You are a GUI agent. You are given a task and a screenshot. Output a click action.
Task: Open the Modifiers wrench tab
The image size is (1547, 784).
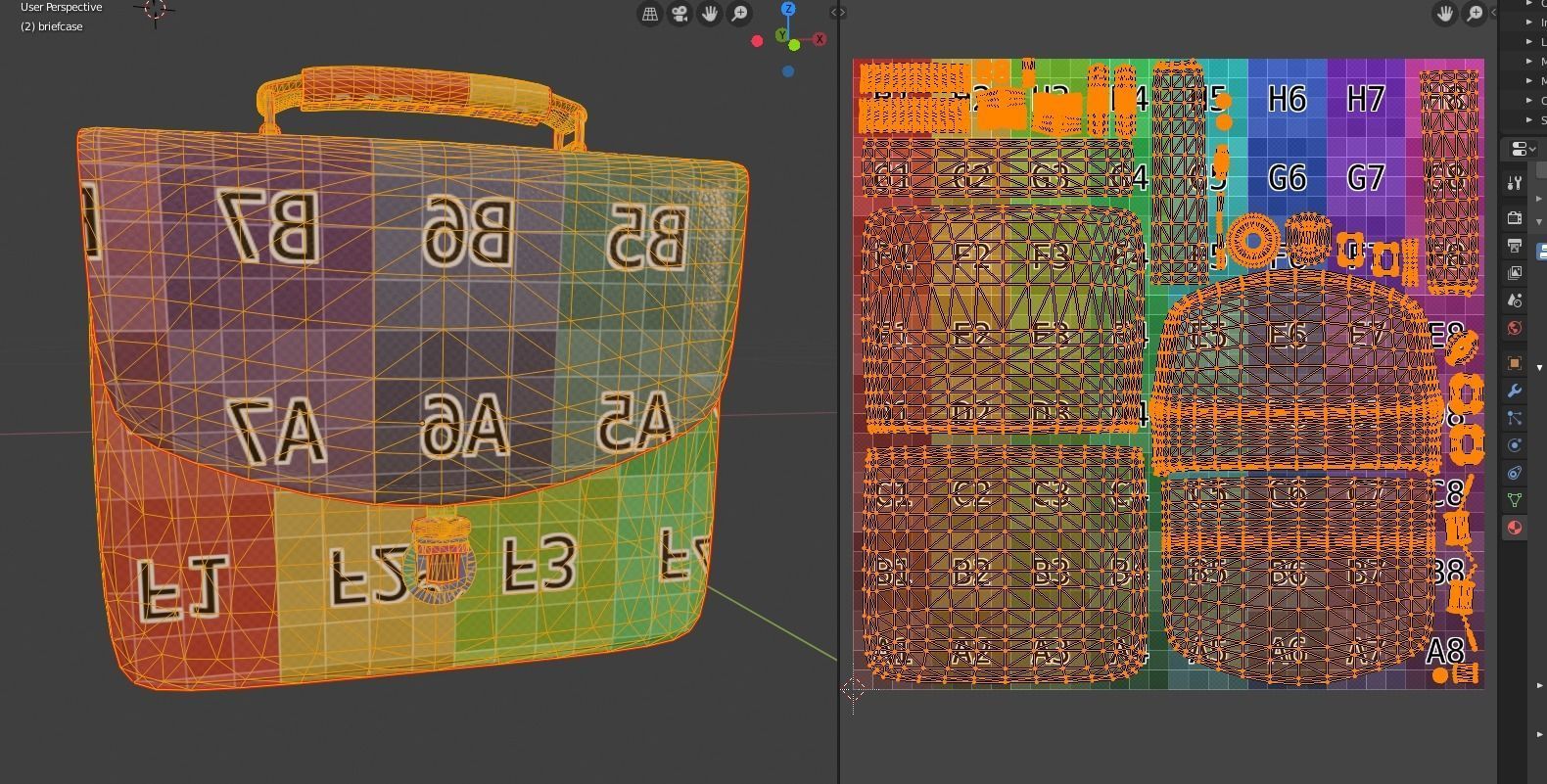coord(1515,391)
